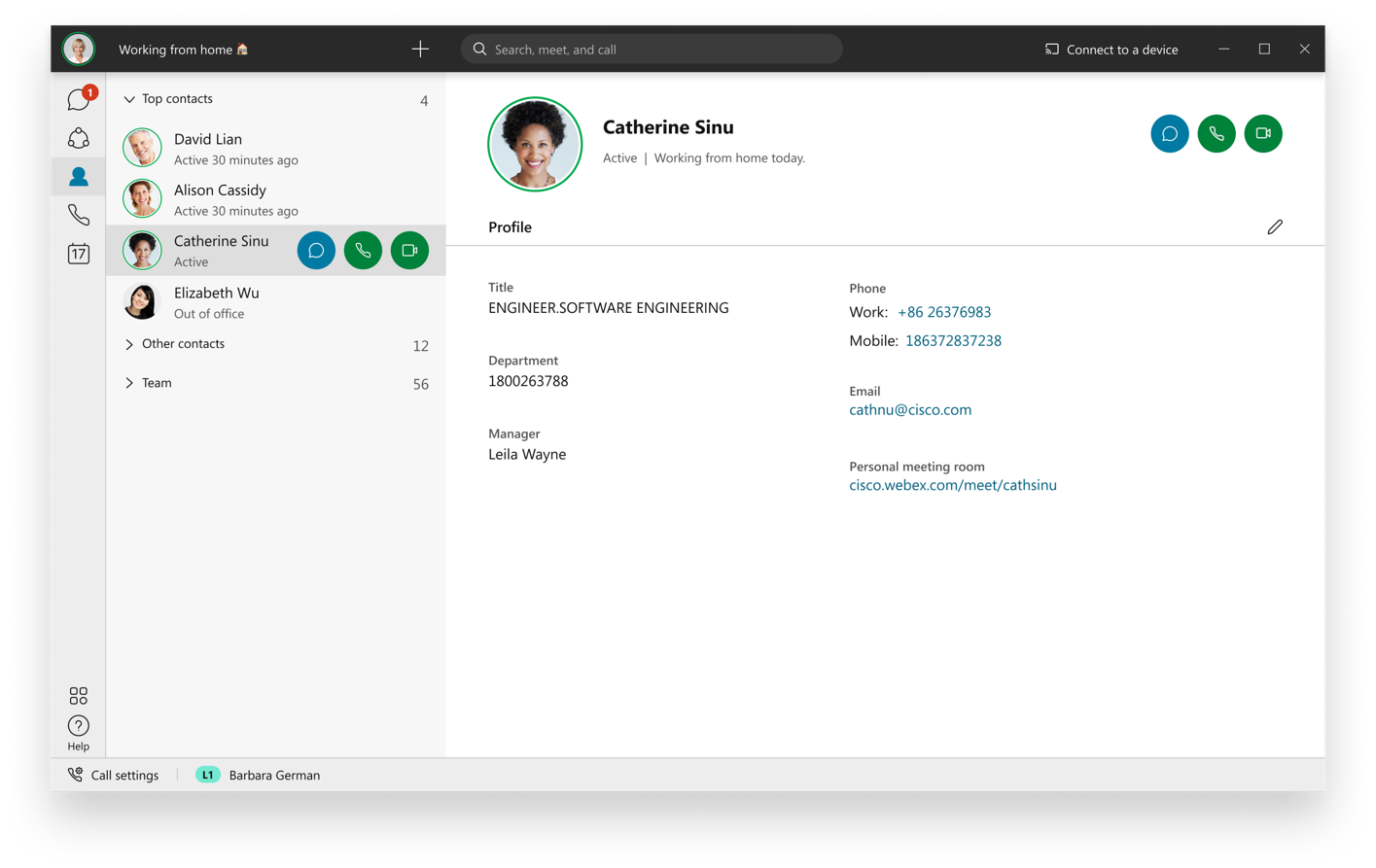Open the Calling phone icon in sidebar
The height and width of the screenshot is (868, 1376).
tap(79, 215)
